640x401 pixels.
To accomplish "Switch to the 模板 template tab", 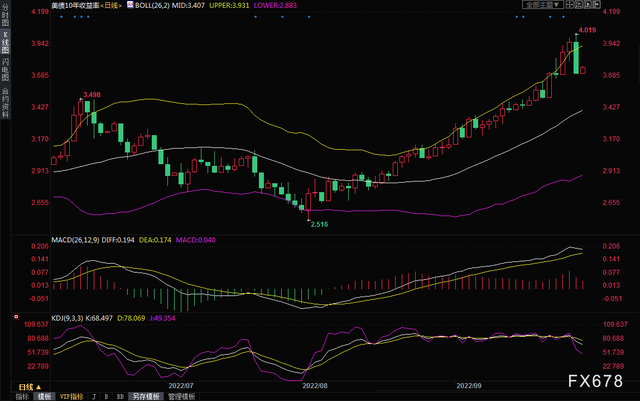I will (x=43, y=396).
